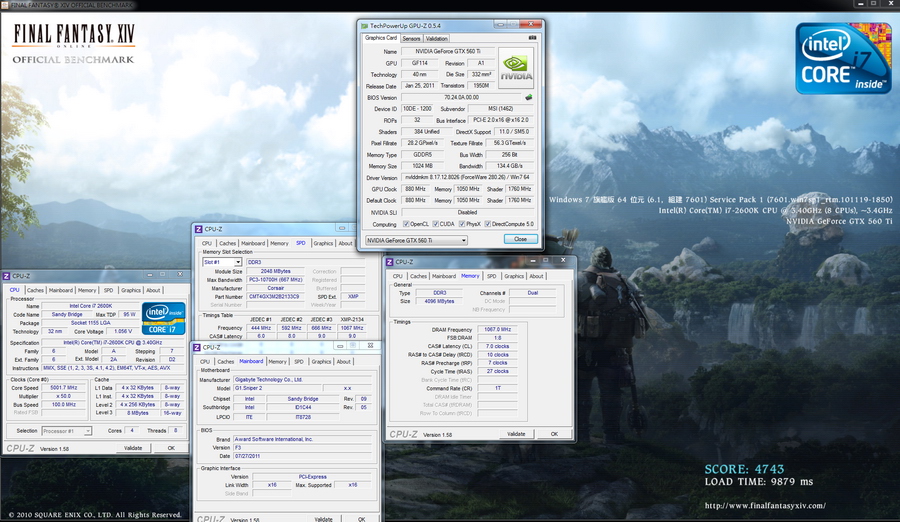Viewport: 900px width, 522px height.
Task: Toggle the CUDA checkbox
Action: pos(436,224)
